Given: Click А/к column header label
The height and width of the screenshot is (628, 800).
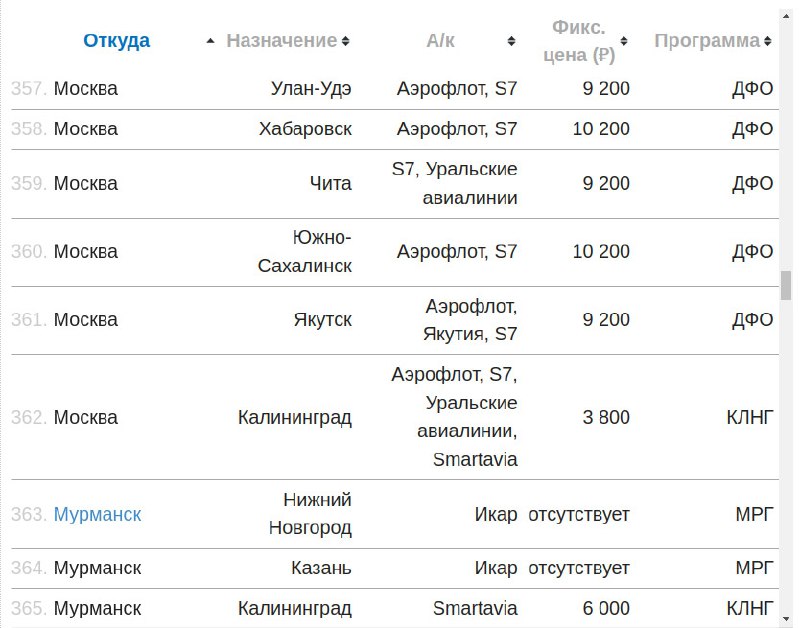Looking at the screenshot, I should tap(440, 41).
